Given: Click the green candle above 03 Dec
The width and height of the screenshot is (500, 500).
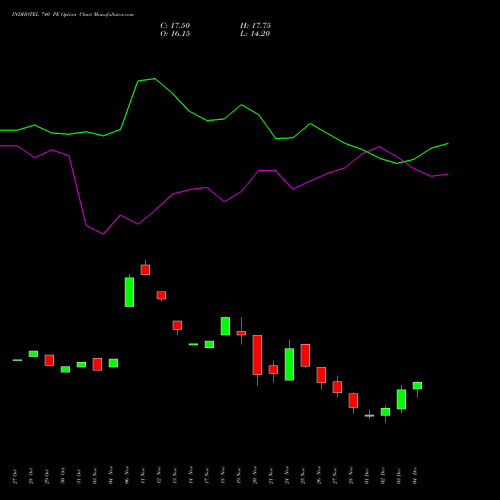Looking at the screenshot, I should (401, 399).
